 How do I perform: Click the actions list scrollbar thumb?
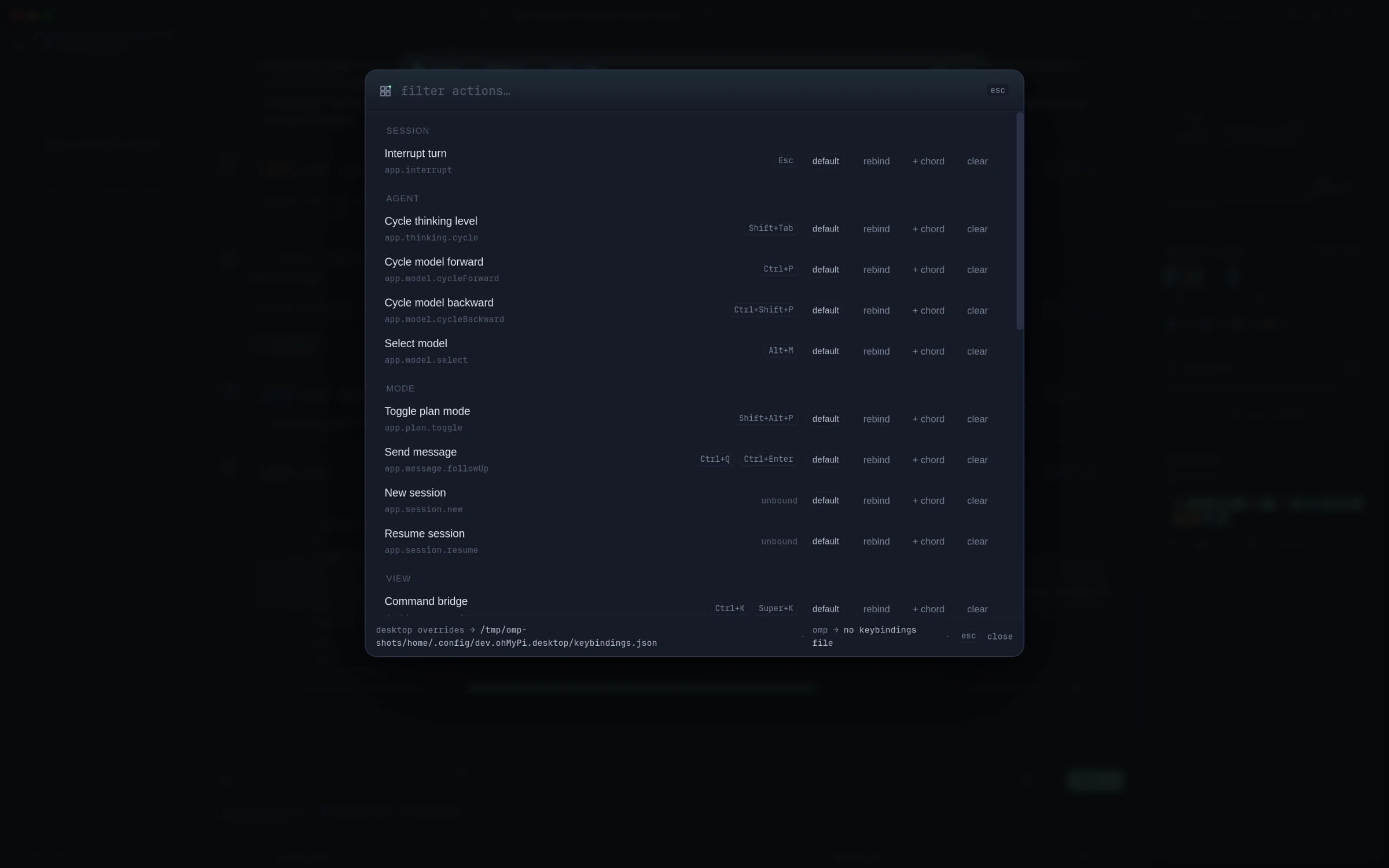[x=1020, y=221]
